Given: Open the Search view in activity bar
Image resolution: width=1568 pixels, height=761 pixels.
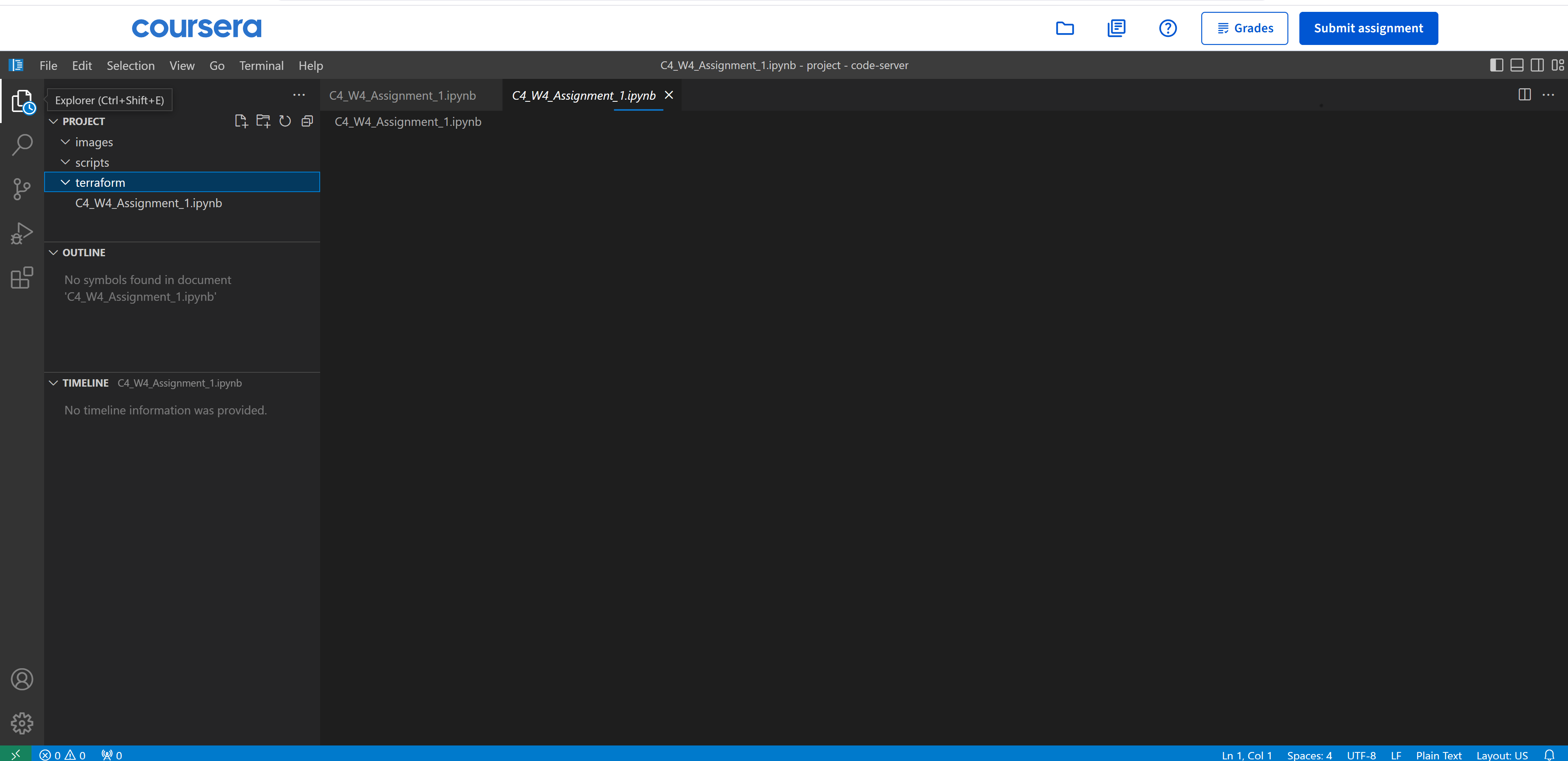Looking at the screenshot, I should coord(22,145).
